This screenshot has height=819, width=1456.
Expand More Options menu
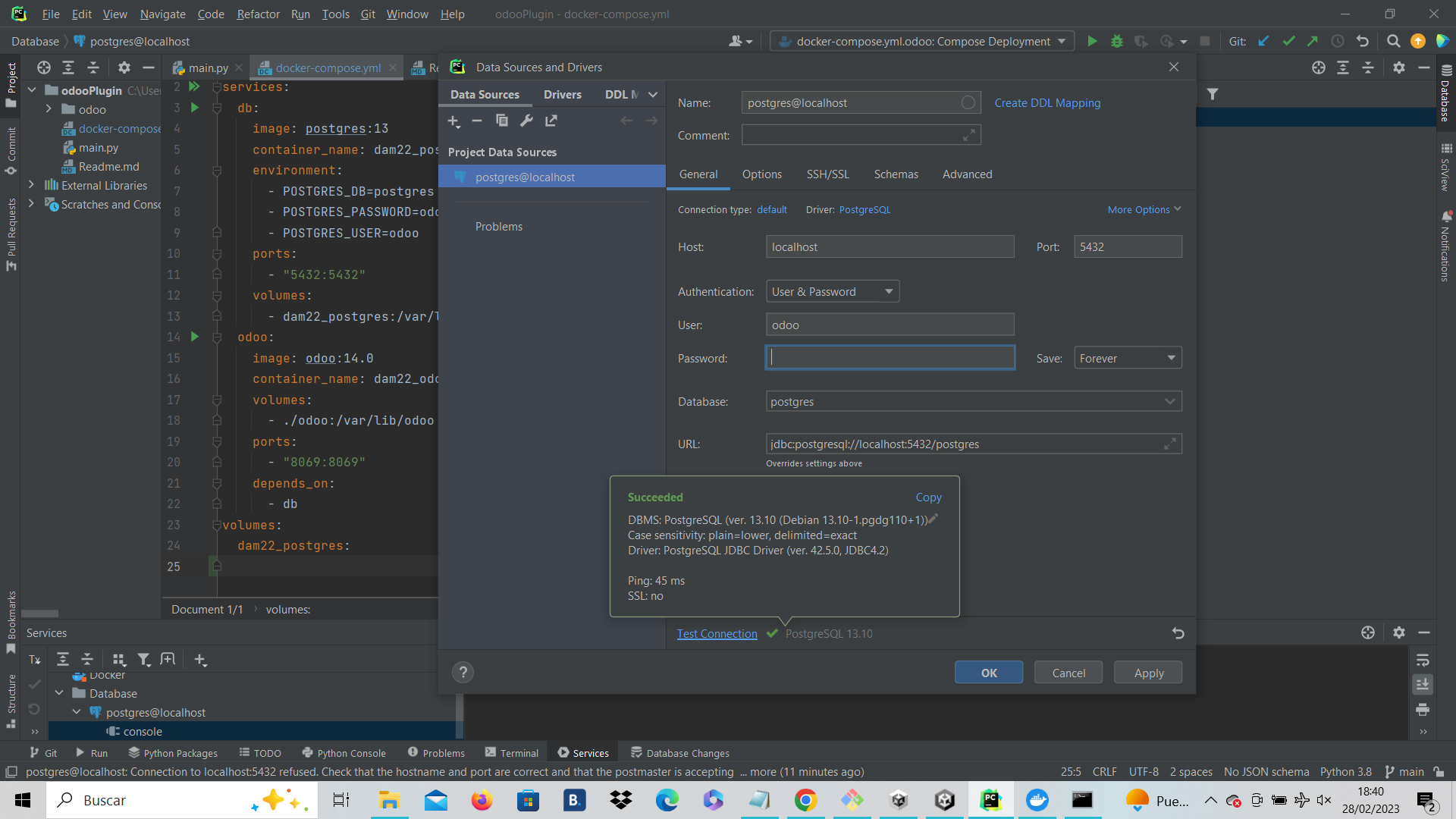pyautogui.click(x=1144, y=209)
